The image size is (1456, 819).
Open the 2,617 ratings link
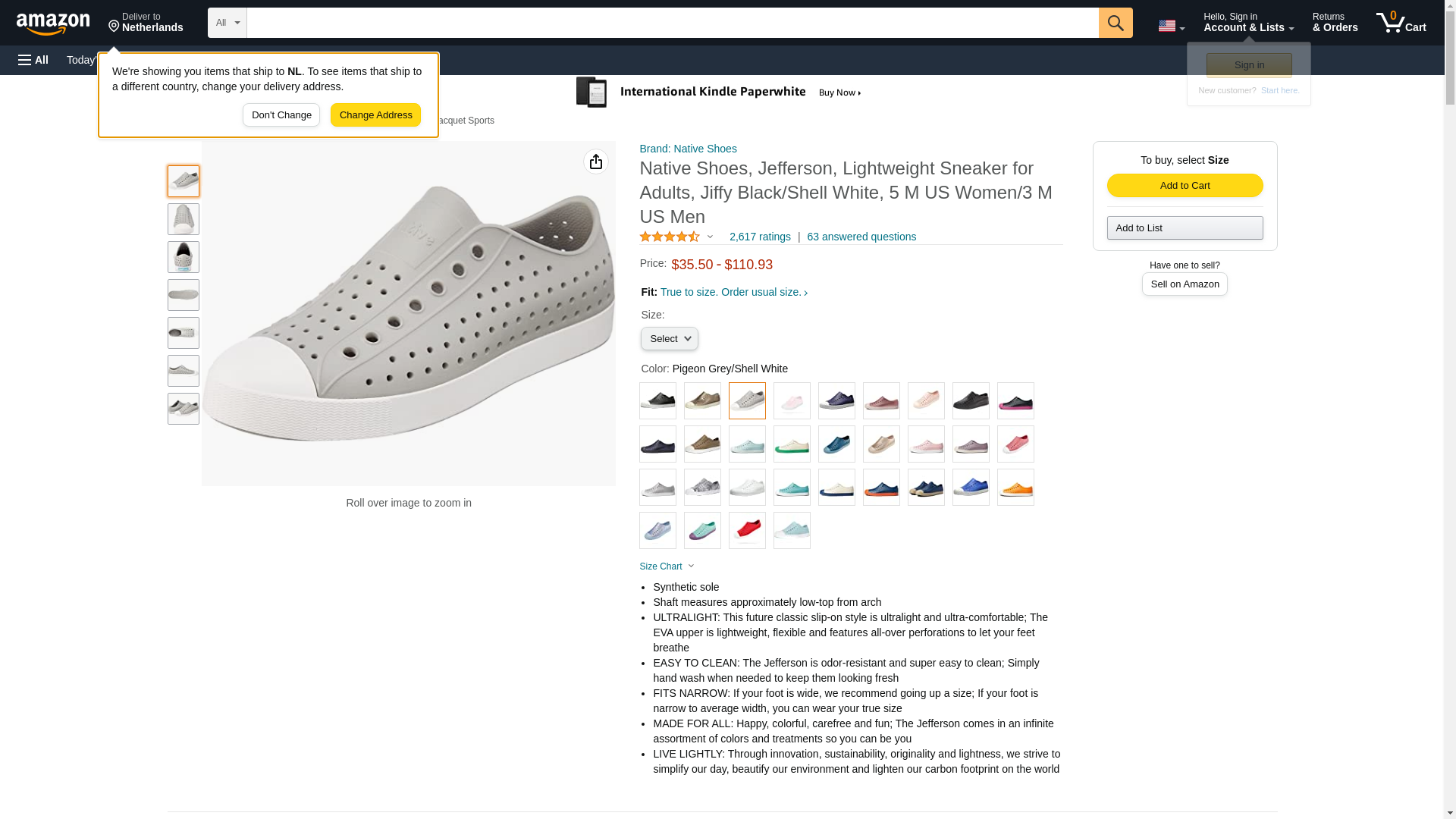click(x=760, y=237)
